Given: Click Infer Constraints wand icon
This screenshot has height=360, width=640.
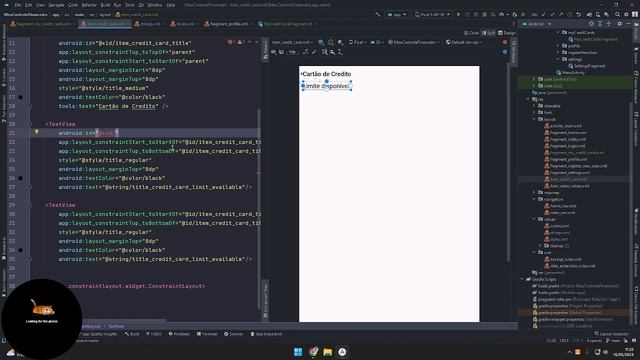Looking at the screenshot, I should (314, 52).
